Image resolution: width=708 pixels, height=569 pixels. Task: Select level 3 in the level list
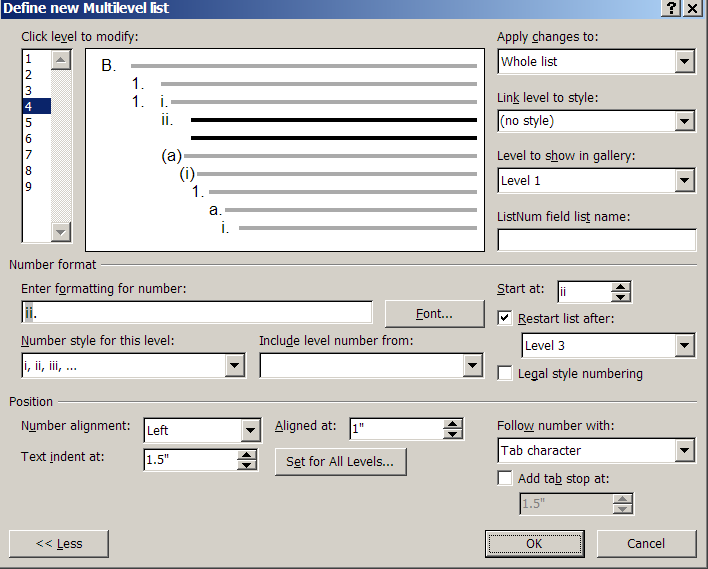pos(37,90)
